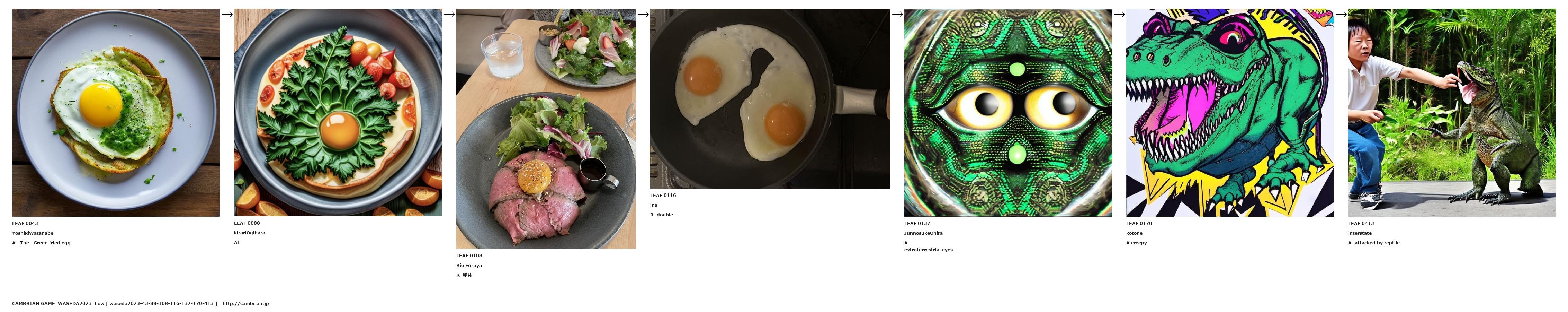This screenshot has height=312, width=1568.
Task: Click the caption 'A_attacked by reptile'
Action: point(1374,243)
